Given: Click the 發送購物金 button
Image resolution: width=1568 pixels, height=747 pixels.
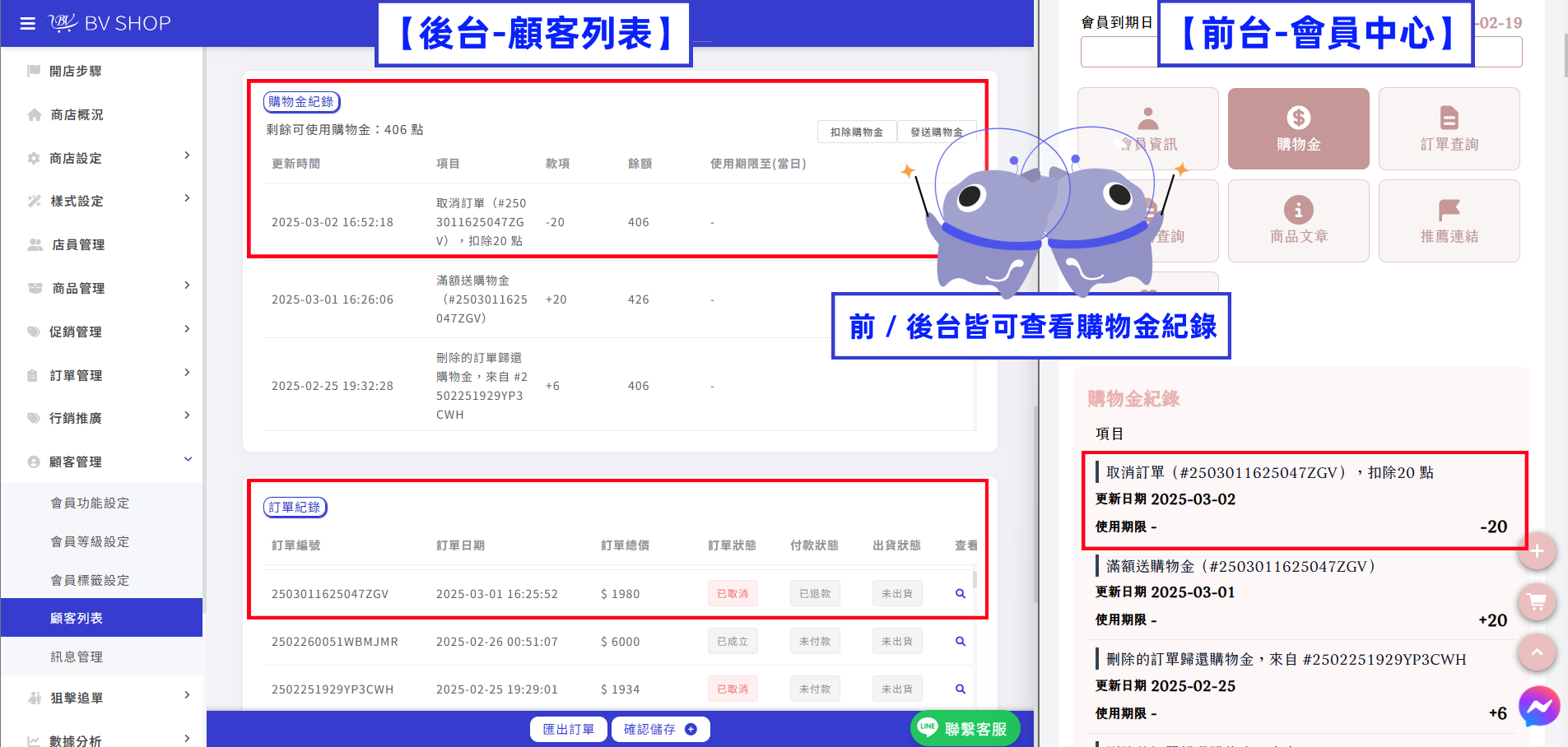Looking at the screenshot, I should pyautogui.click(x=937, y=132).
